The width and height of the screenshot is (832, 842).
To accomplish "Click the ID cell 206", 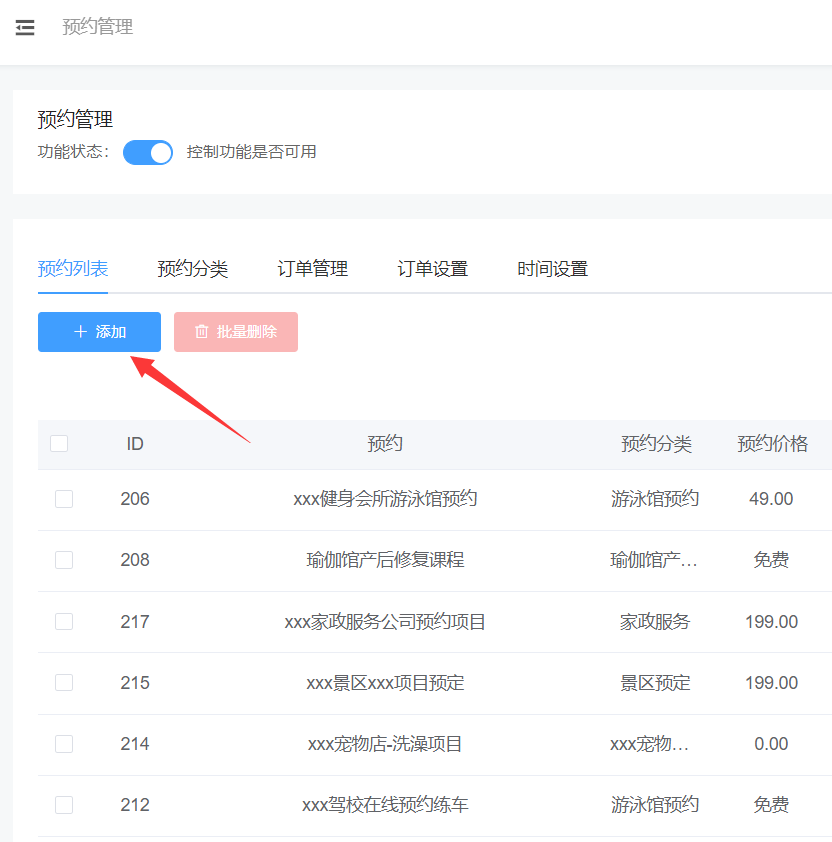I will (135, 499).
